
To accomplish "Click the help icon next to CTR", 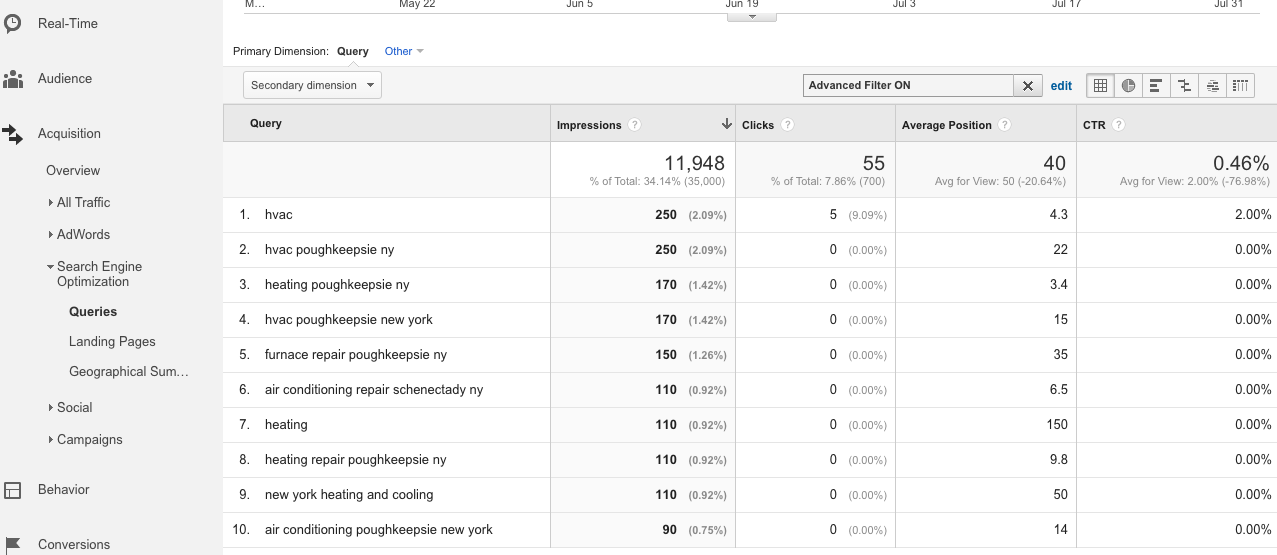I will click(x=1118, y=125).
